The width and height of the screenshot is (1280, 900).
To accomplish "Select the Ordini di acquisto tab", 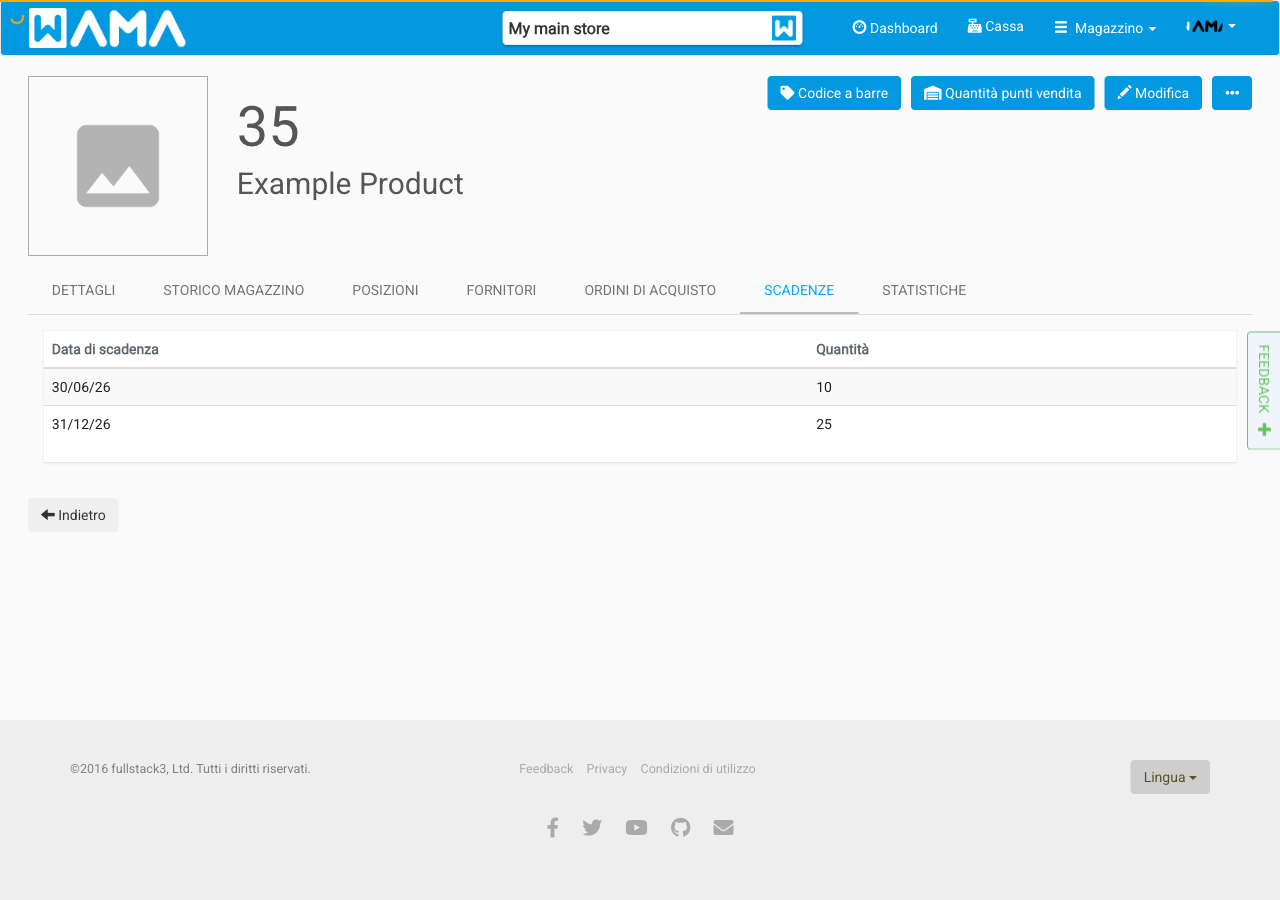I will (x=650, y=290).
